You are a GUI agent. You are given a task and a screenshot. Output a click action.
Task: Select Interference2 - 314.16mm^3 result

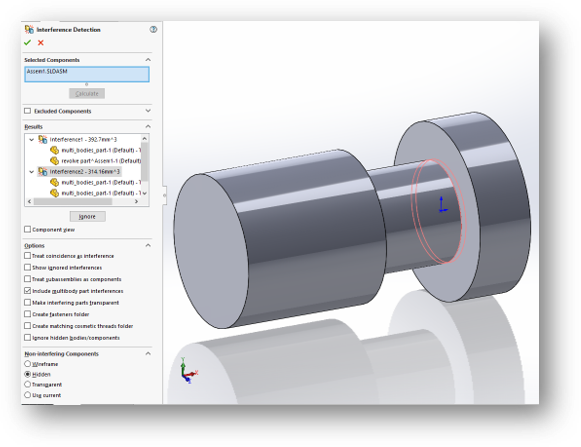tap(85, 172)
